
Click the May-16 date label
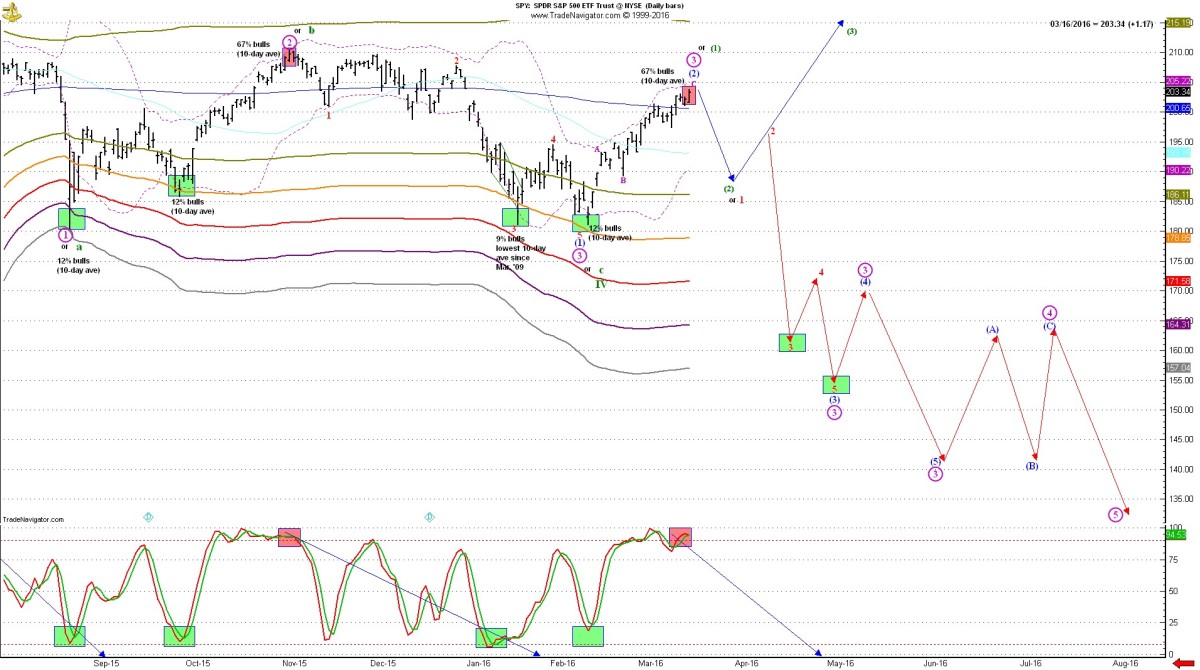pos(840,662)
